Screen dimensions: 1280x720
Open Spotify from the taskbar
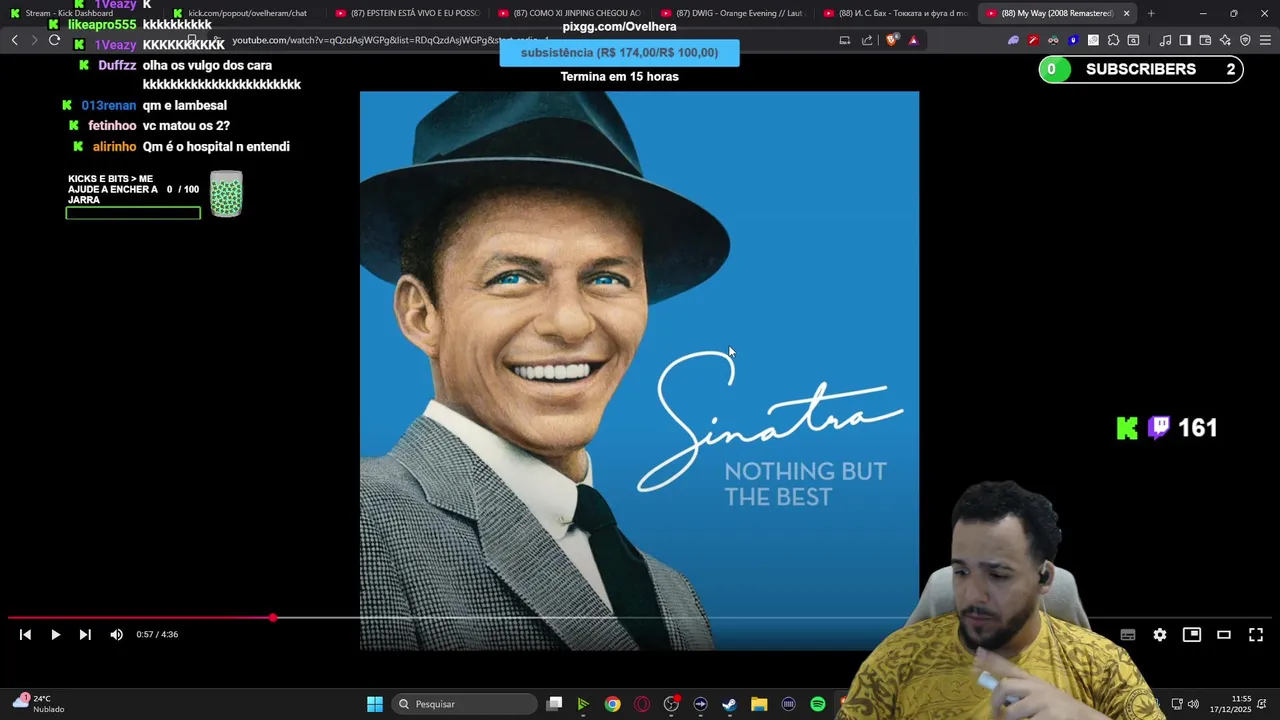point(818,704)
